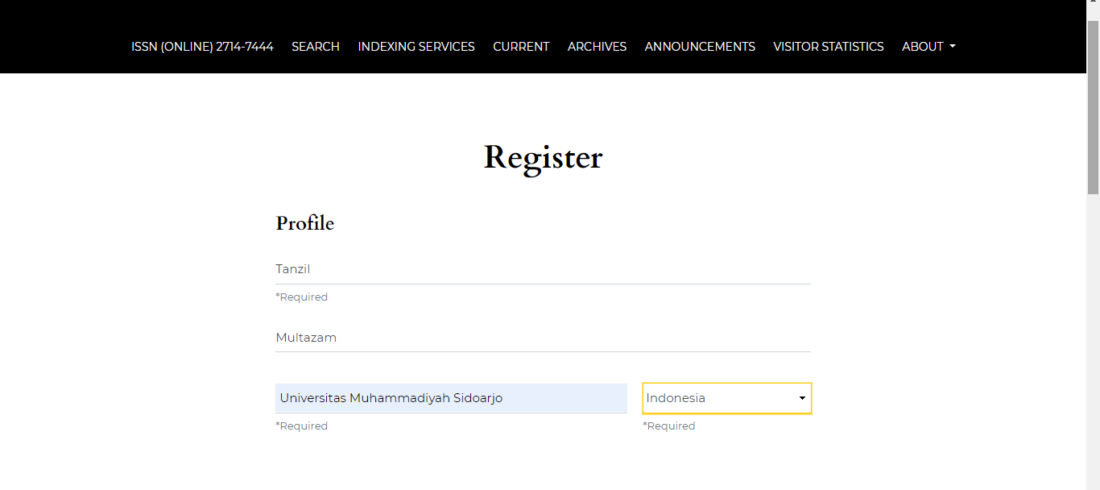
Task: Click the Required label under country dropdown
Action: (x=668, y=426)
